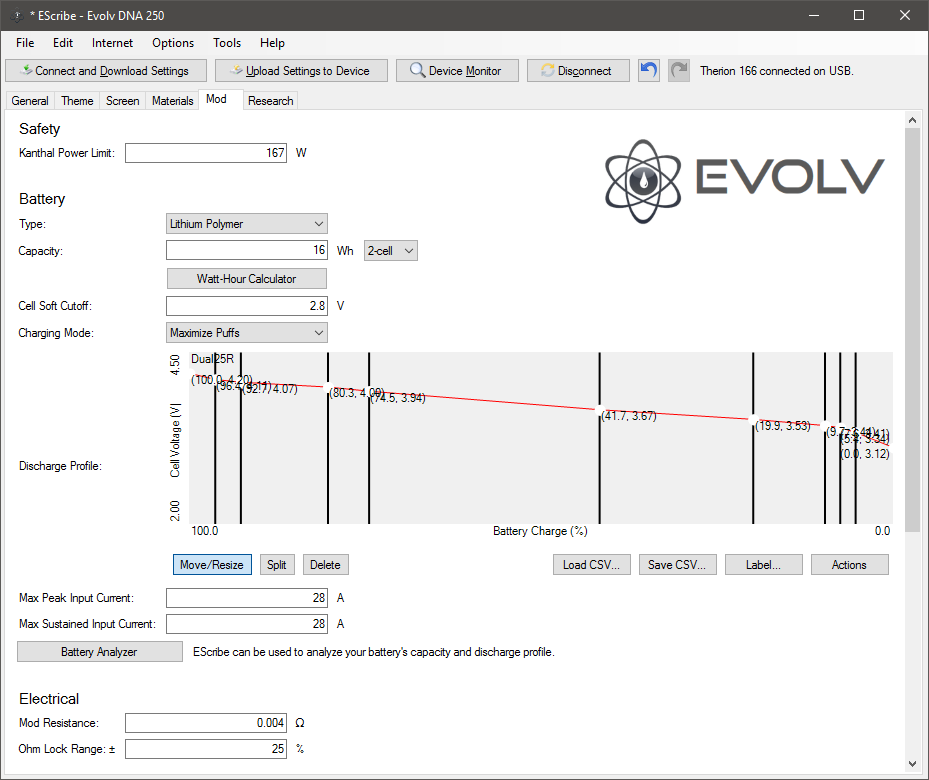
Task: Open the Charging Mode dropdown
Action: coord(246,332)
